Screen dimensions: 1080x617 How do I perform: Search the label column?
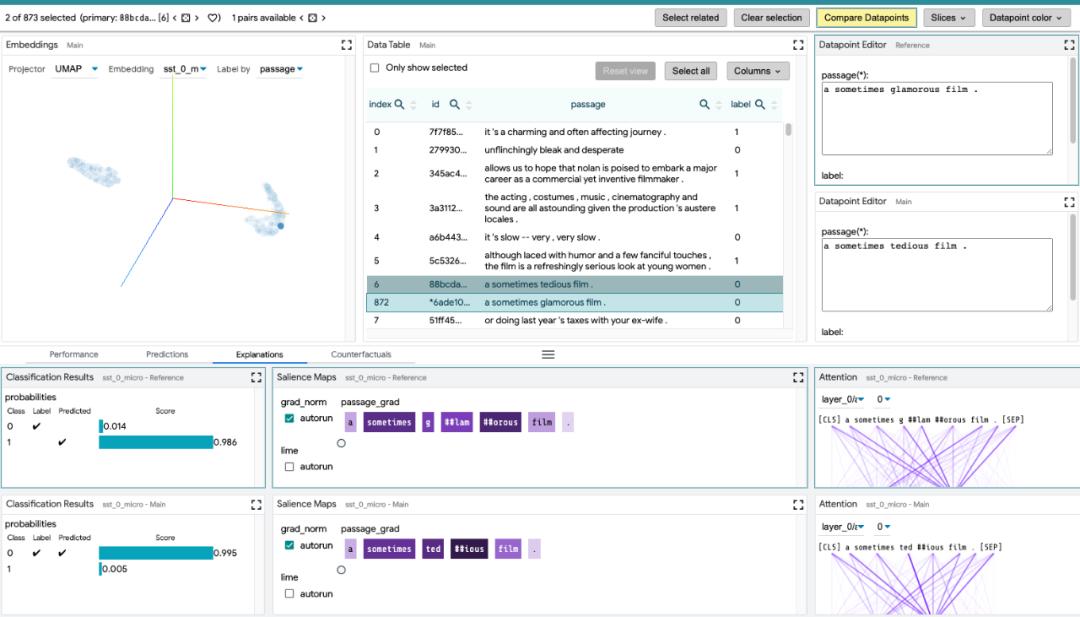point(760,104)
